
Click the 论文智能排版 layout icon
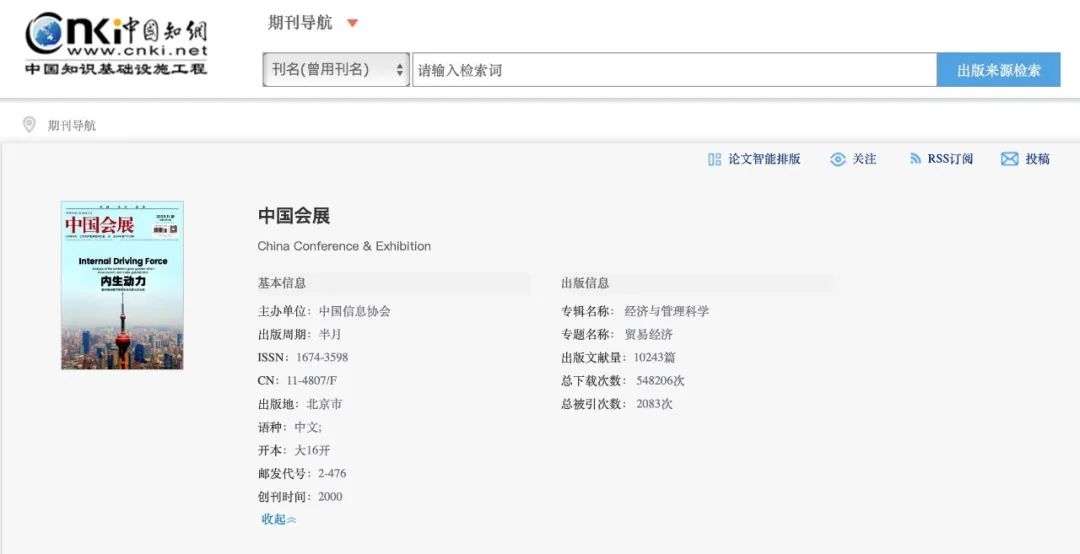pos(714,159)
